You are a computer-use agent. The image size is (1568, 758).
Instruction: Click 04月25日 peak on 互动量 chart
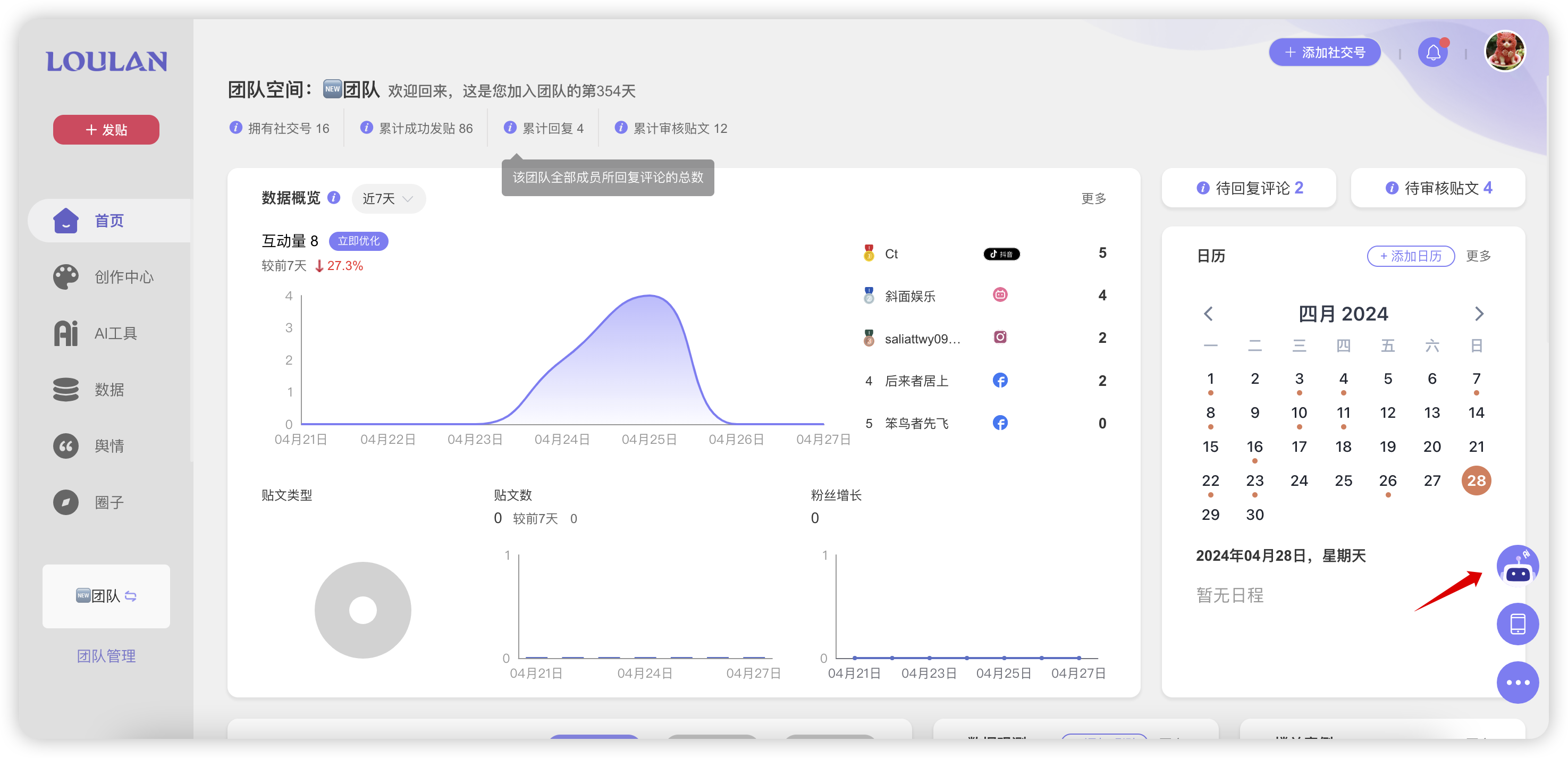click(649, 297)
